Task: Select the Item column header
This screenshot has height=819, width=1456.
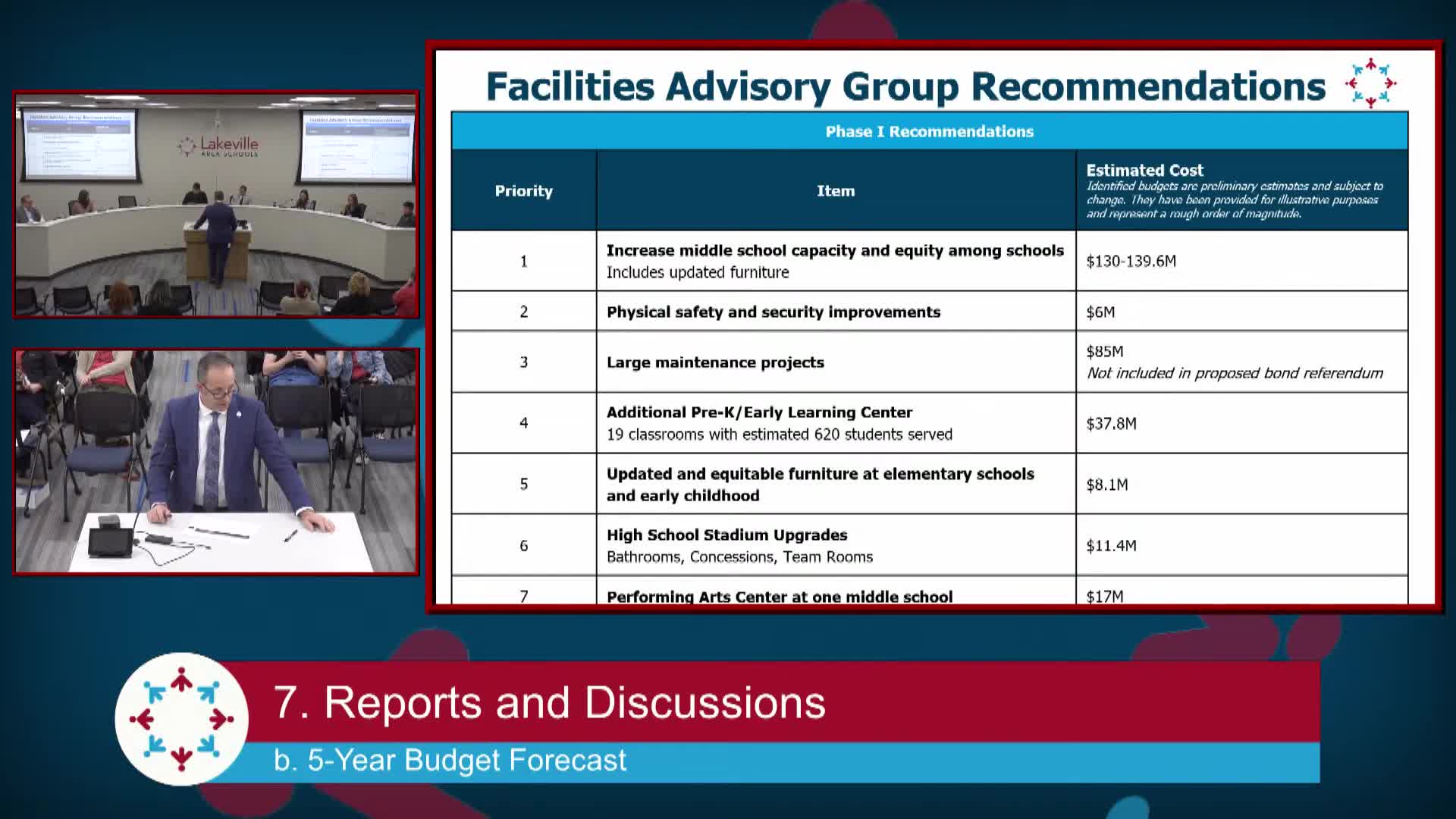Action: (x=836, y=191)
